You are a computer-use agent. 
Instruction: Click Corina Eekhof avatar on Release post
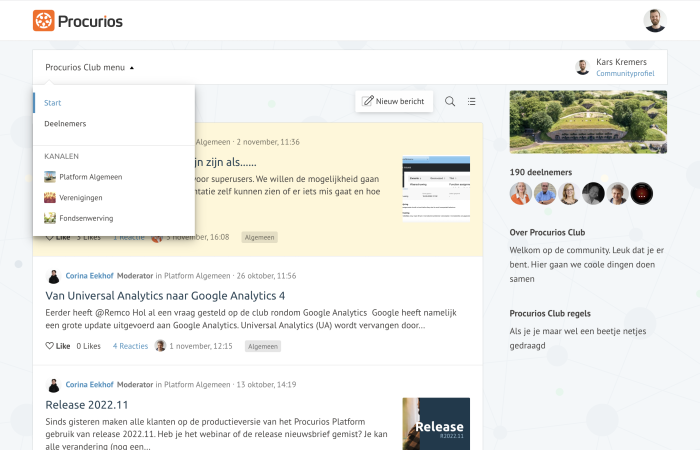(x=54, y=385)
